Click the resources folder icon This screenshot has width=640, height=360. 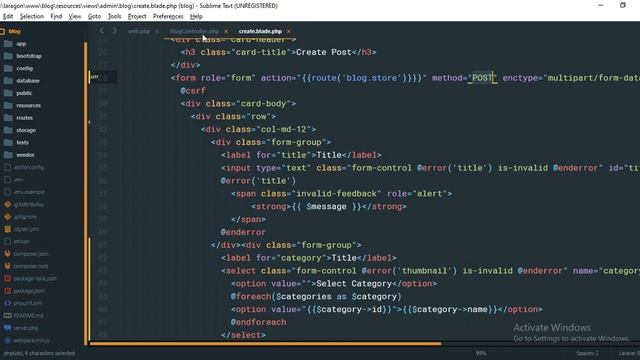coord(8,105)
